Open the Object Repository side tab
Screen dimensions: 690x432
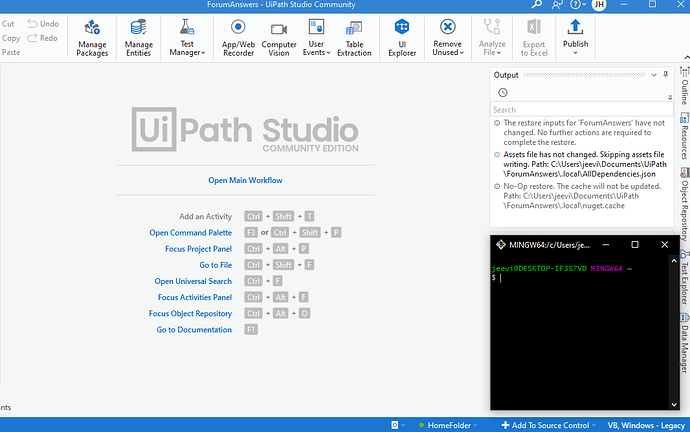[x=684, y=204]
